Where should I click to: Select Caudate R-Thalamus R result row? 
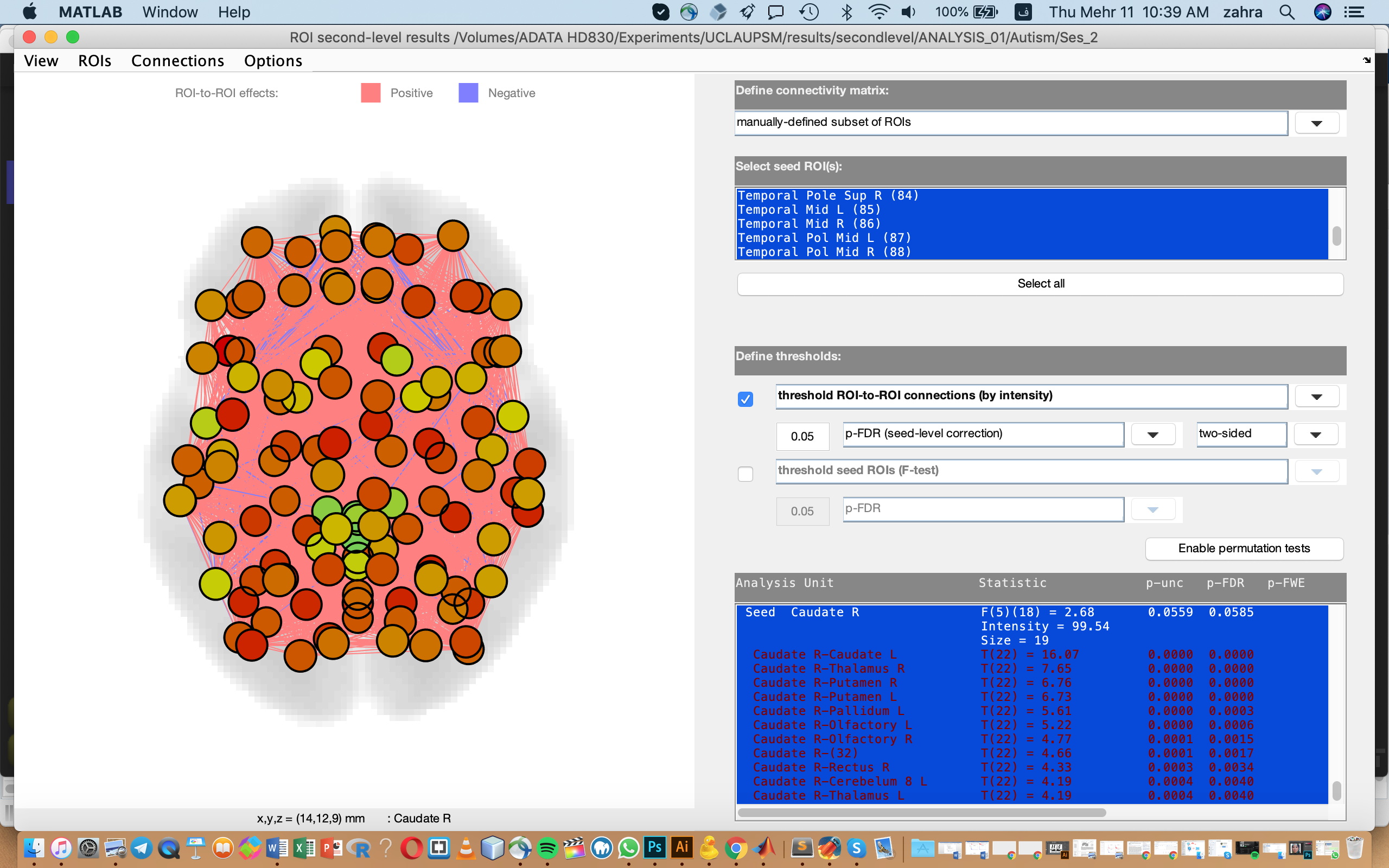coord(828,668)
